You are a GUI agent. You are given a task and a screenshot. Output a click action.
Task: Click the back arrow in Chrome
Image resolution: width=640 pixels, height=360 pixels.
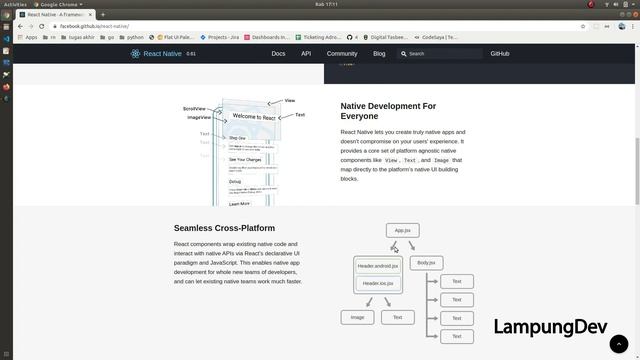(20, 26)
